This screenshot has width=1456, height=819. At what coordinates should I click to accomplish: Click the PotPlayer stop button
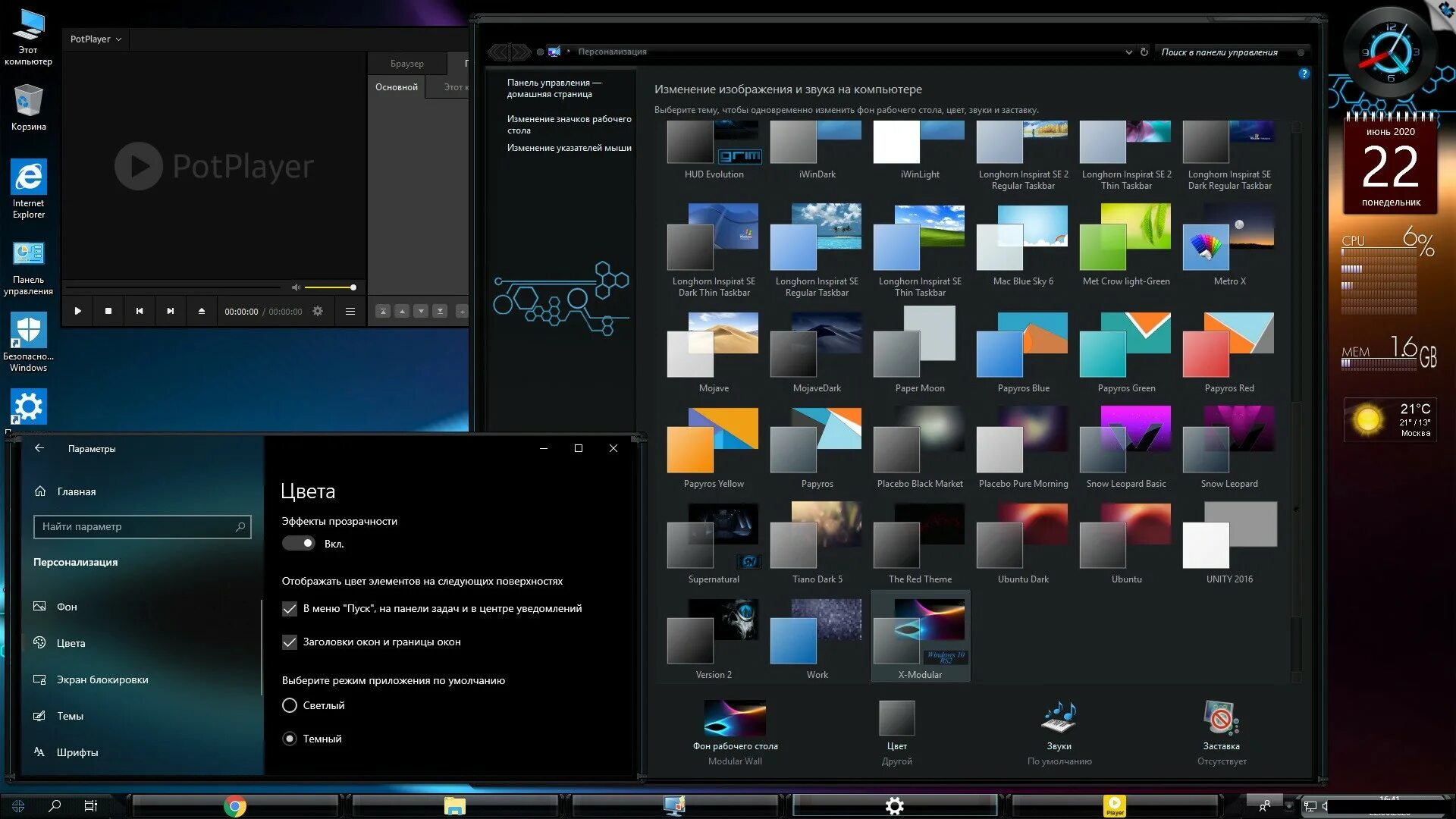(x=108, y=311)
